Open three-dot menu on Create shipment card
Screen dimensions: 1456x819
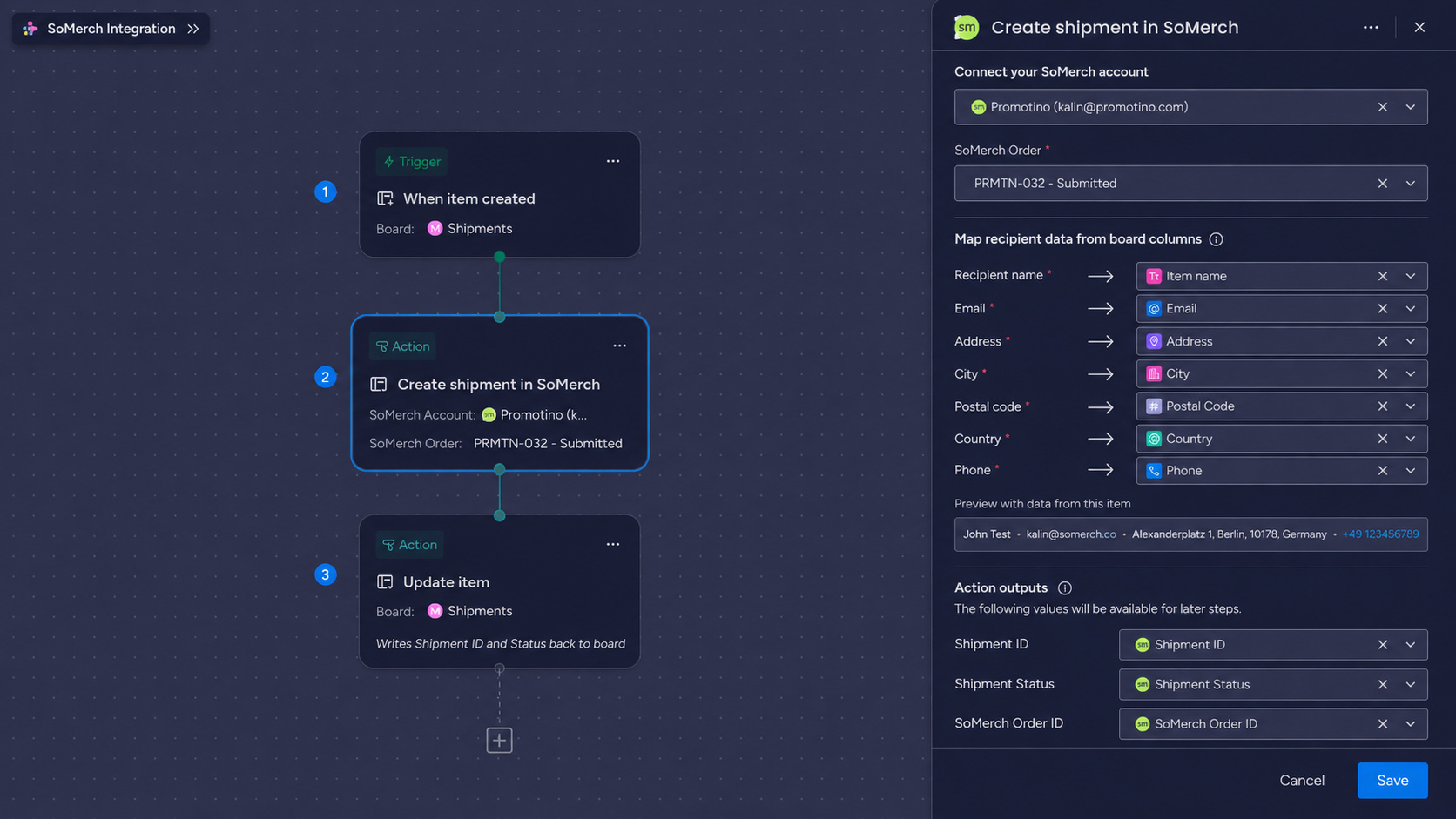click(619, 346)
